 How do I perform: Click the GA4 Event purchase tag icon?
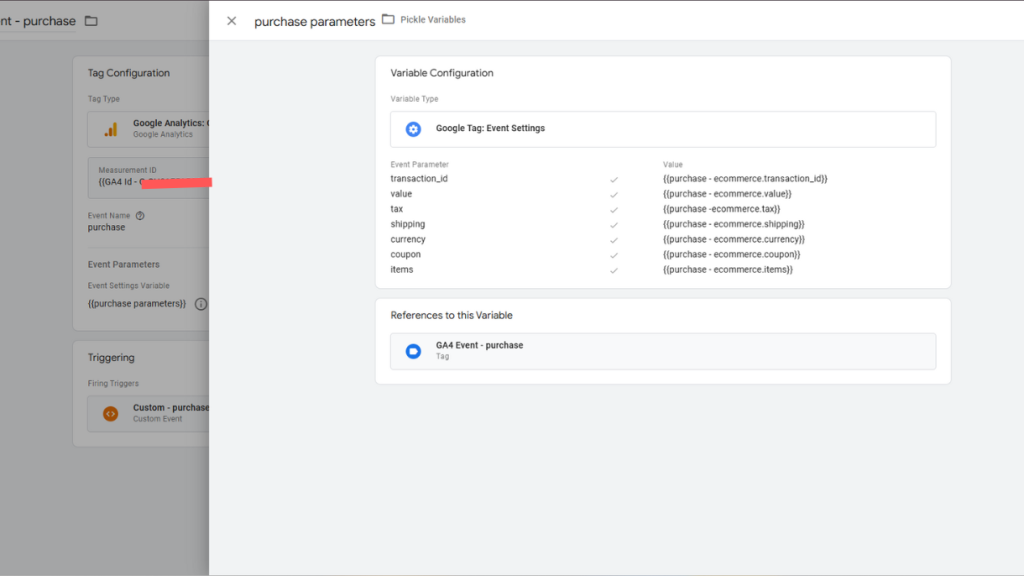pyautogui.click(x=413, y=351)
